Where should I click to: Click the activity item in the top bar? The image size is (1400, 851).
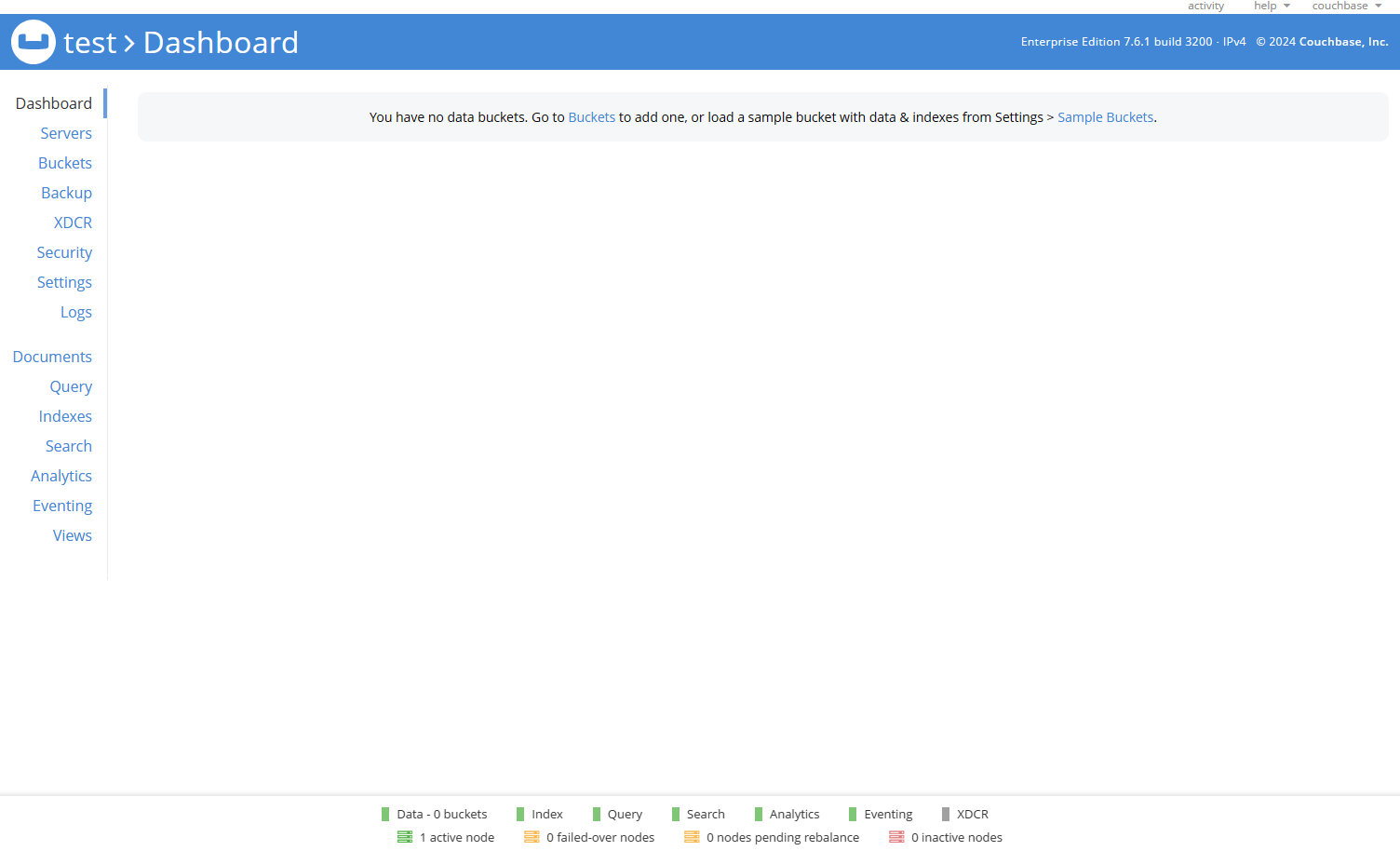point(1205,6)
